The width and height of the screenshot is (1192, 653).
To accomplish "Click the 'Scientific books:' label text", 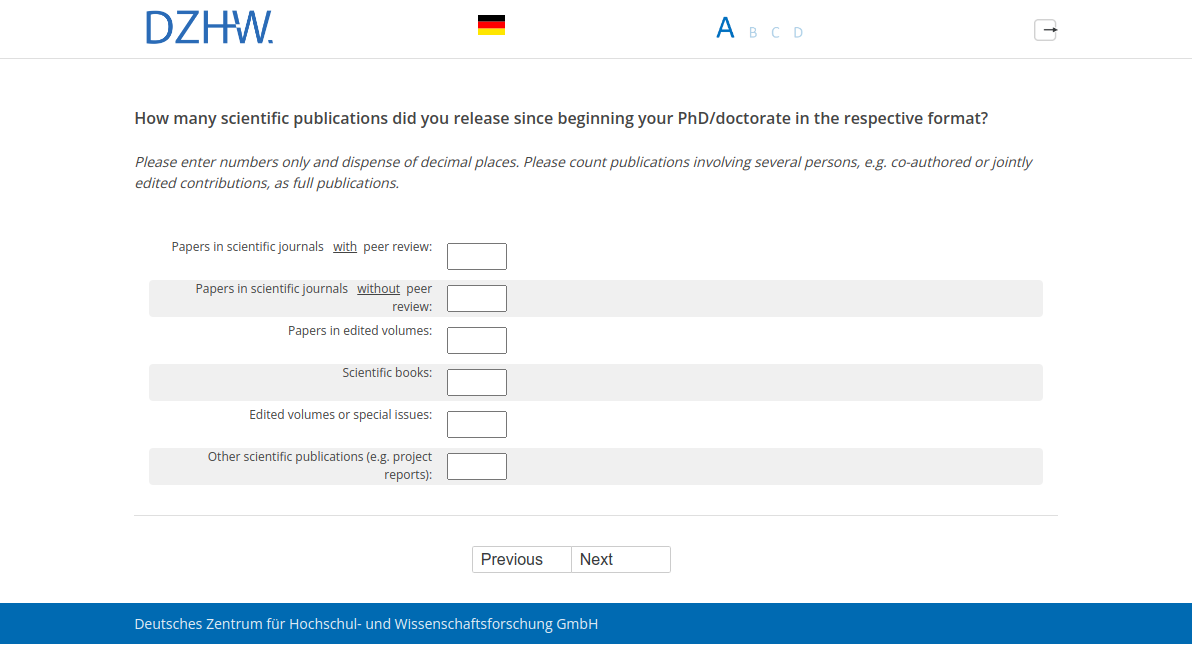I will click(x=387, y=373).
